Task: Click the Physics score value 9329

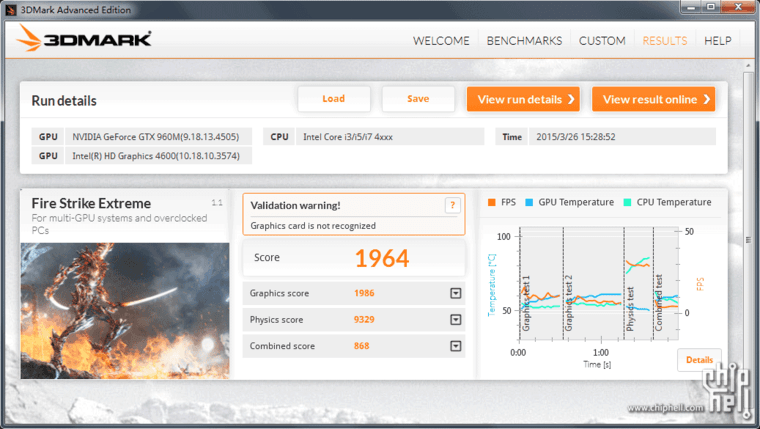Action: point(364,319)
